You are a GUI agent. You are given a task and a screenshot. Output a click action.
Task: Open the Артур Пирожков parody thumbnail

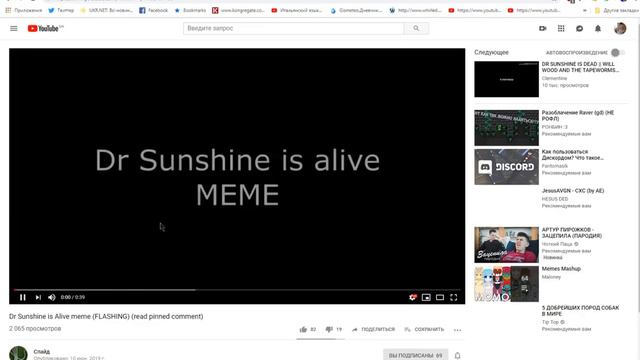[507, 245]
